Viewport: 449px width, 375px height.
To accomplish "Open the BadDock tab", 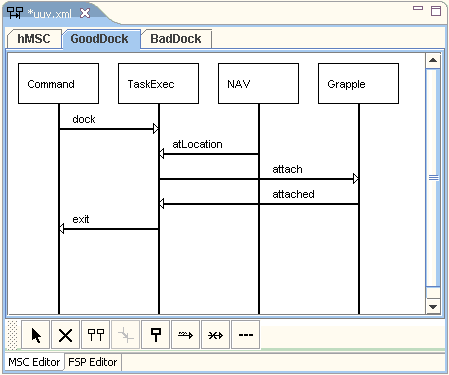I will pyautogui.click(x=176, y=39).
